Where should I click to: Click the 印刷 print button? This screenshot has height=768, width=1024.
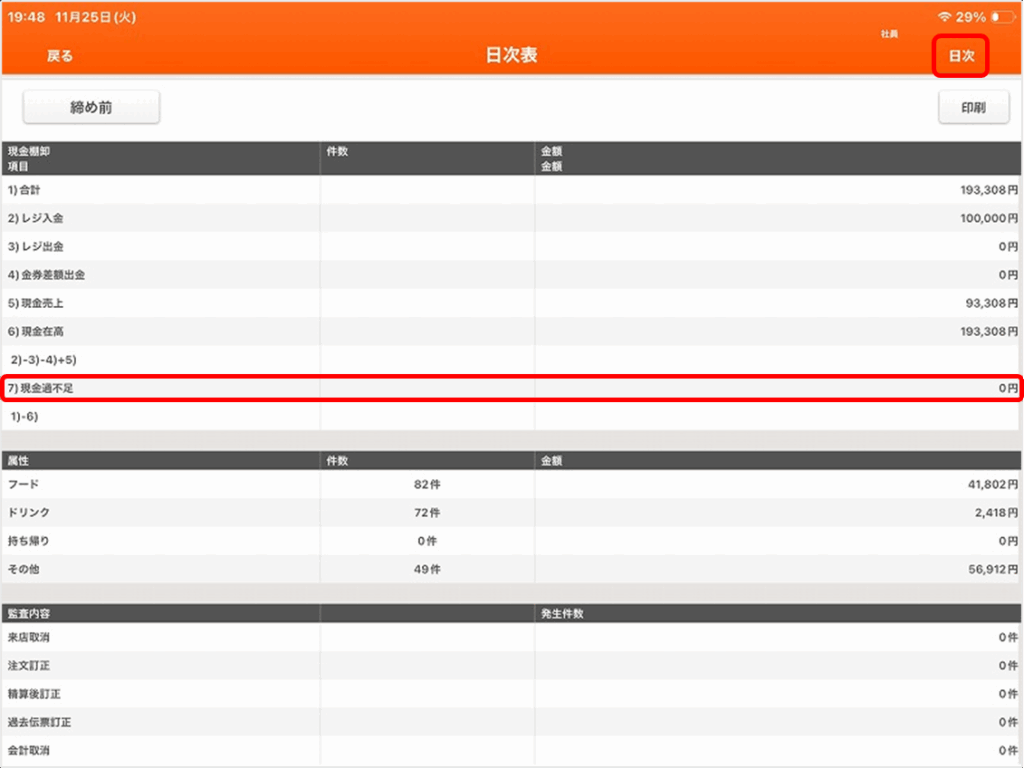[x=972, y=108]
